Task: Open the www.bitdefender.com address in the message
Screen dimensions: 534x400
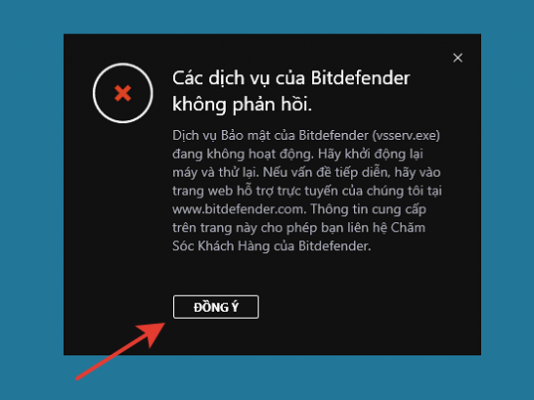Action: coord(237,209)
